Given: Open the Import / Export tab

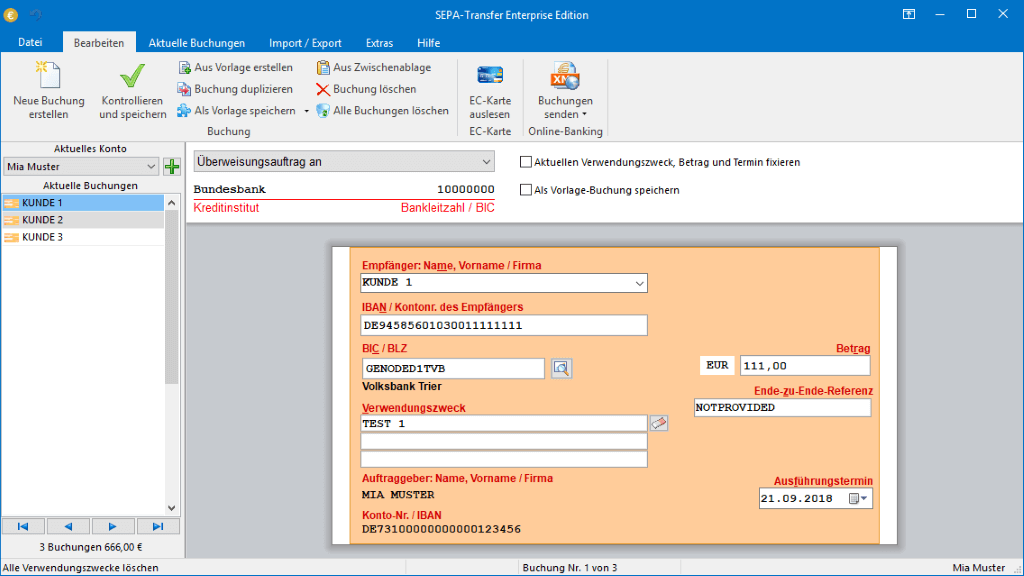Looking at the screenshot, I should (x=305, y=43).
